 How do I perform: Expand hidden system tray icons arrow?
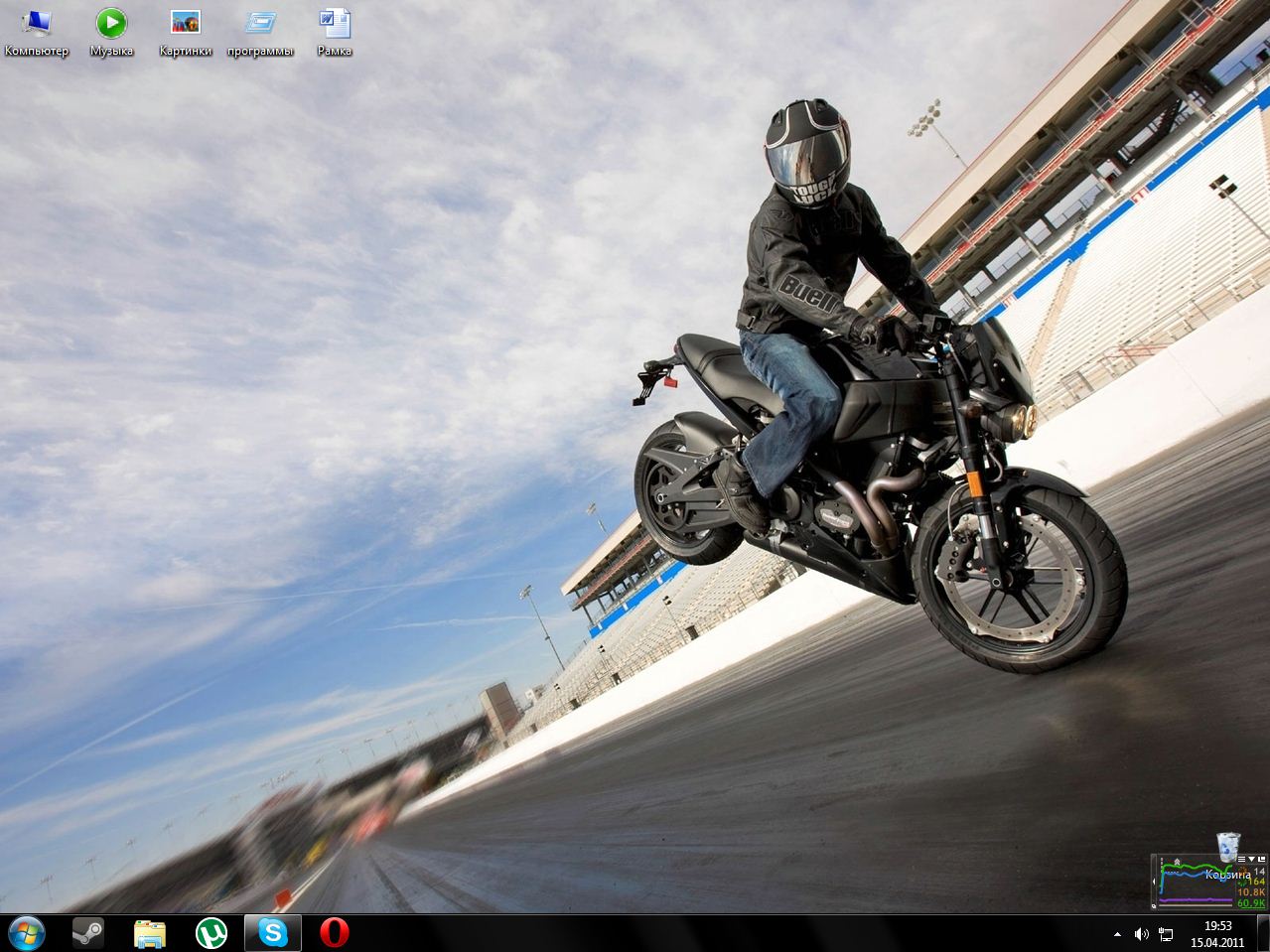click(1117, 934)
